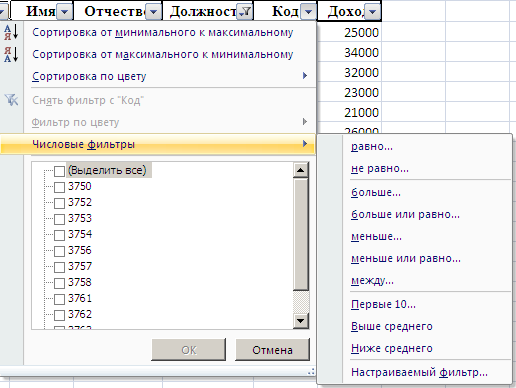Viewport: 516px width, 388px height.
Task: Open the Отчество column filter dropdown
Action: point(153,12)
